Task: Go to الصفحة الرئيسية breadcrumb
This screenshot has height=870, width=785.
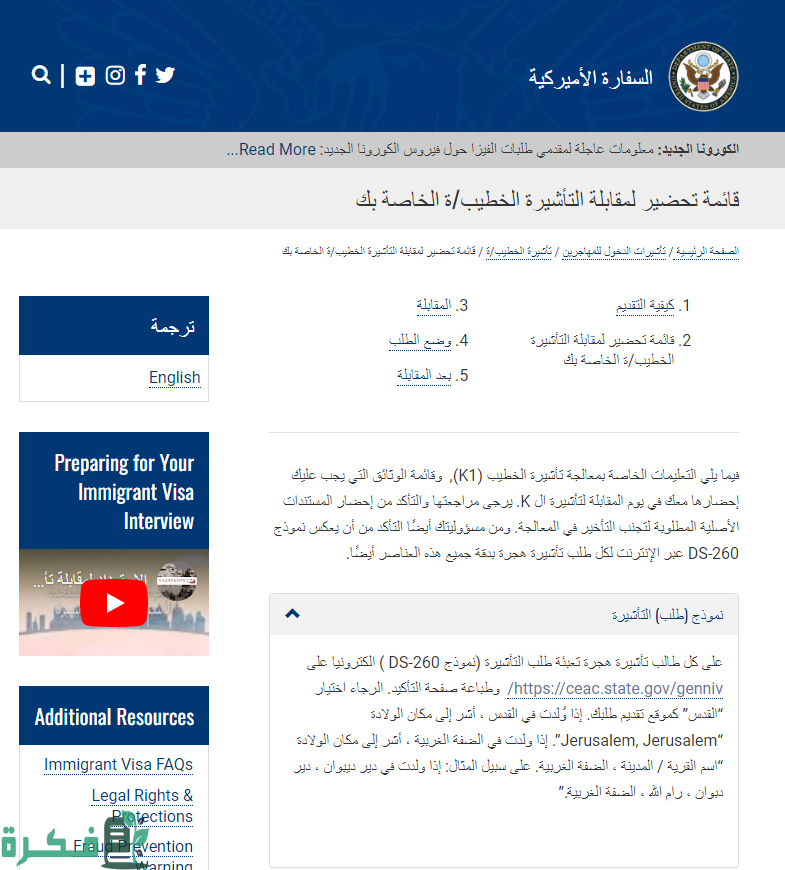Action: point(706,251)
